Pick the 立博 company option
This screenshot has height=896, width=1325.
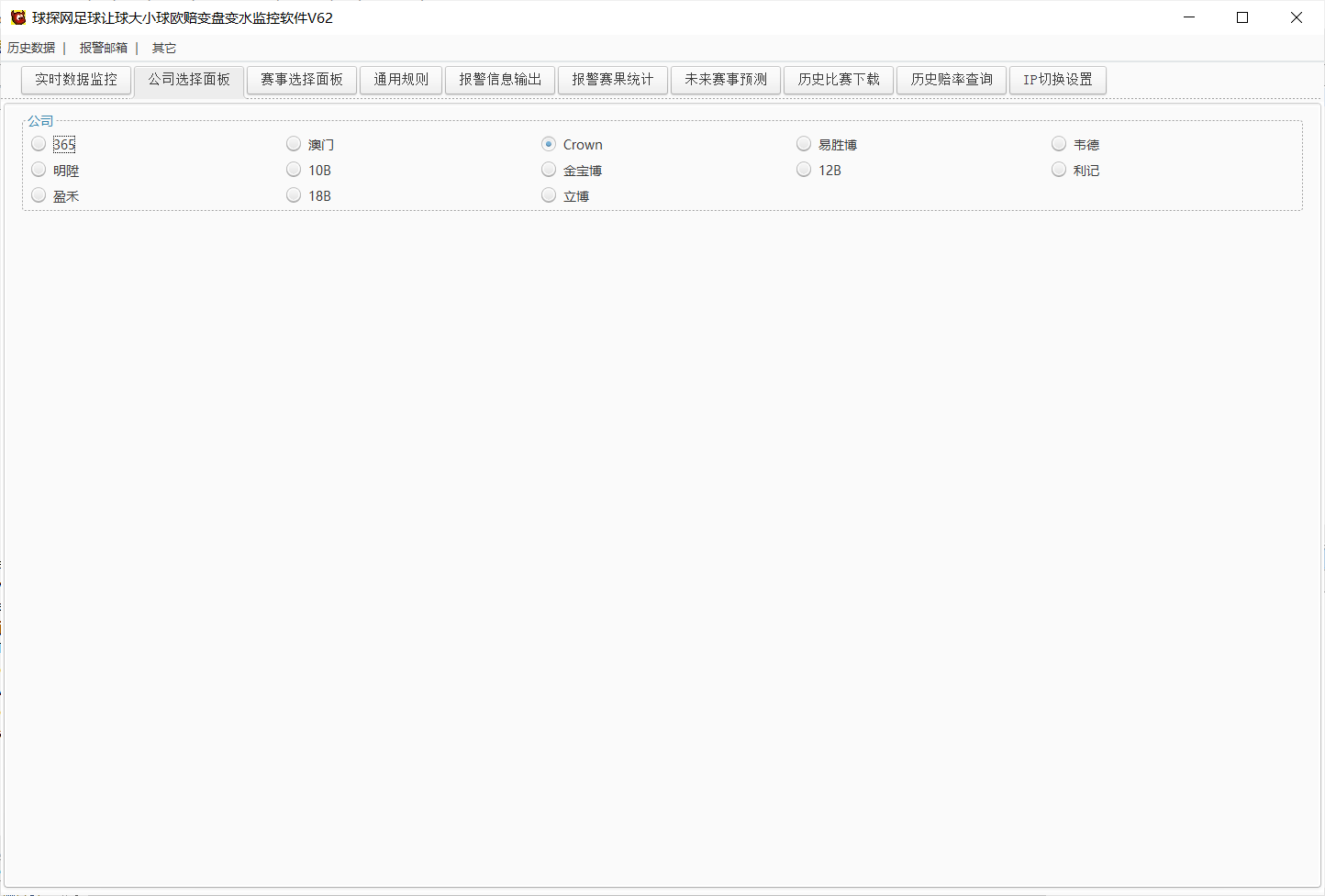pyautogui.click(x=549, y=195)
